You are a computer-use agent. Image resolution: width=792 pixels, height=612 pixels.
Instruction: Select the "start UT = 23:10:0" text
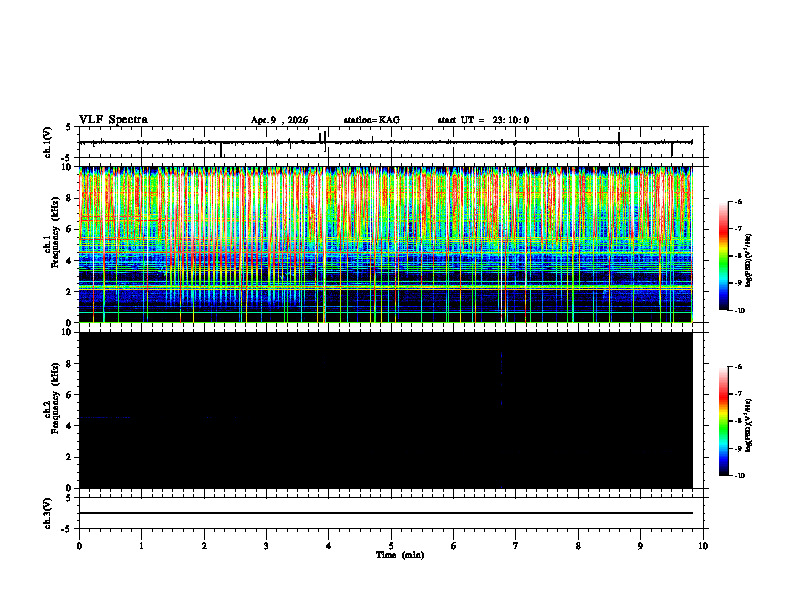coord(483,120)
